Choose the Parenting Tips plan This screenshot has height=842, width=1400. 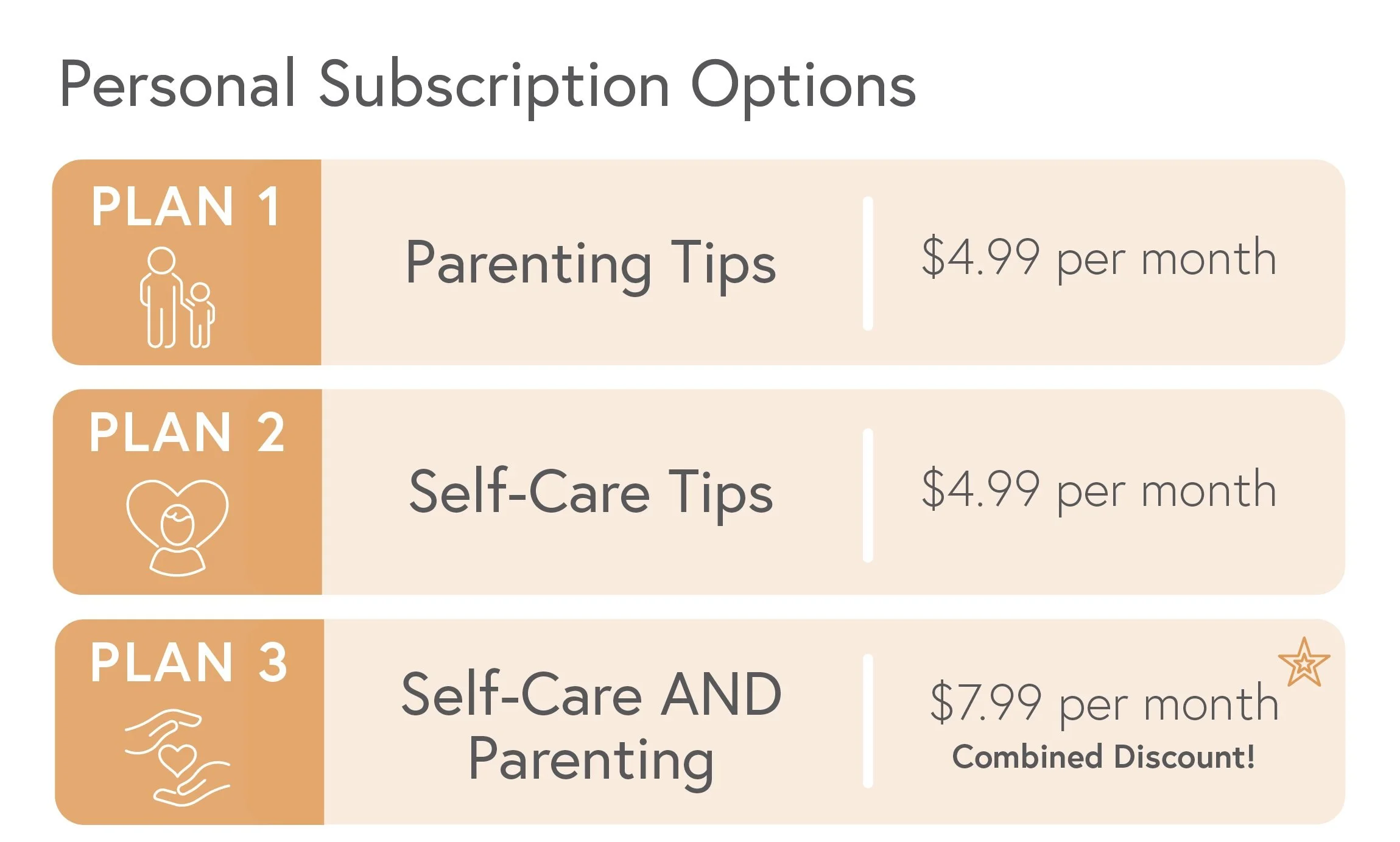(x=591, y=263)
